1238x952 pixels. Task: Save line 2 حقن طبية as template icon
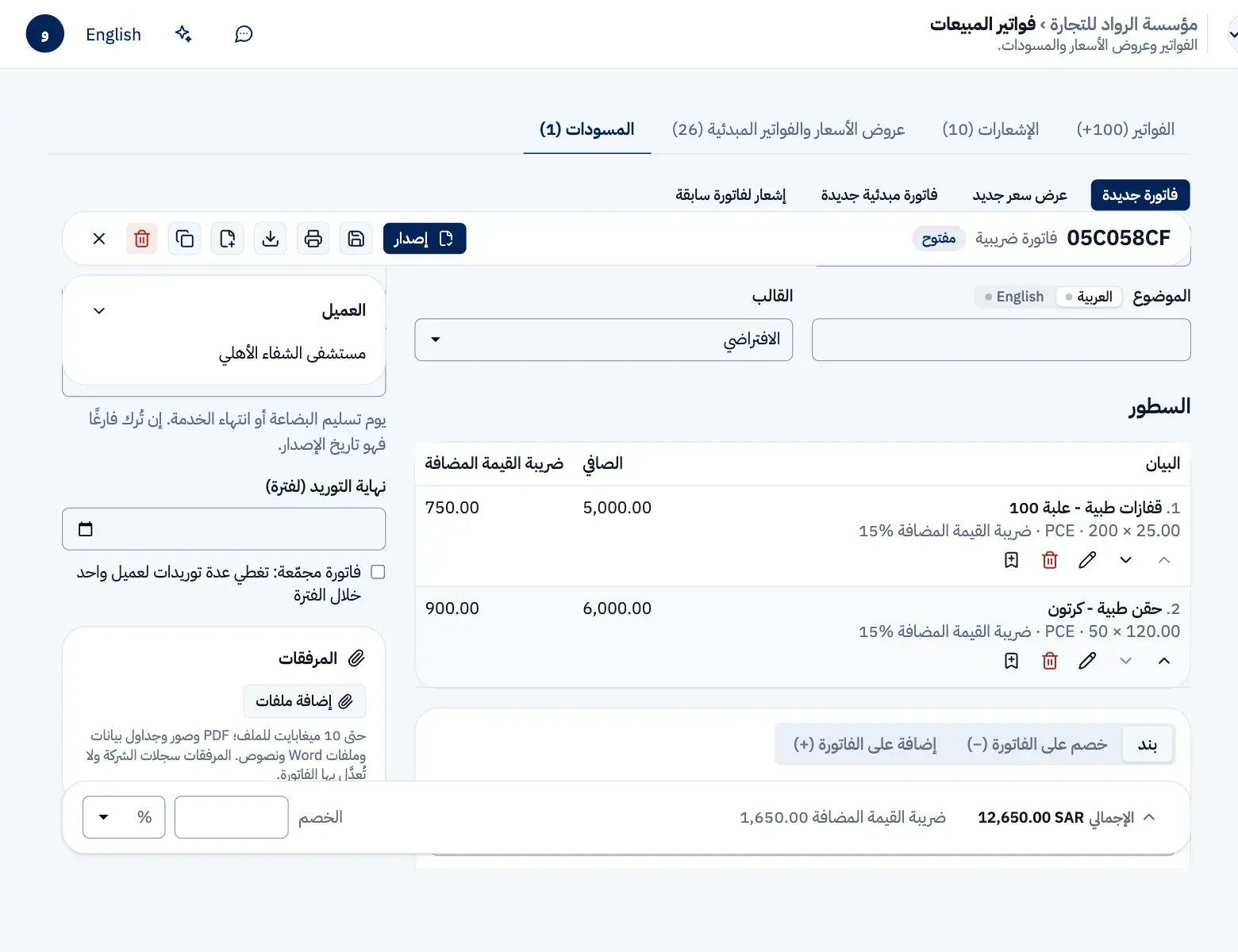(x=1012, y=661)
